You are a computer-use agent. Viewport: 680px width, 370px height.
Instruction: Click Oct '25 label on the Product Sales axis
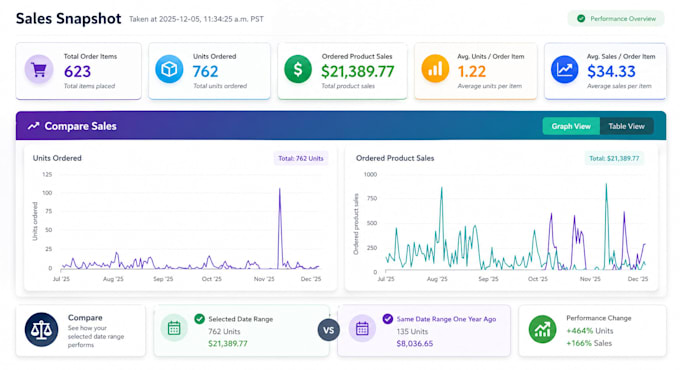pos(538,279)
